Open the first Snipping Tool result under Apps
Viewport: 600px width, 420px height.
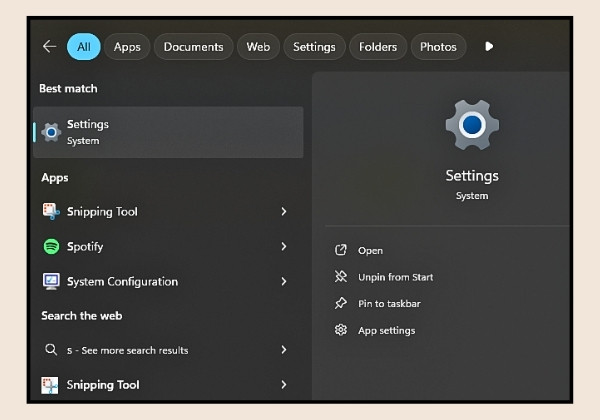(166, 212)
